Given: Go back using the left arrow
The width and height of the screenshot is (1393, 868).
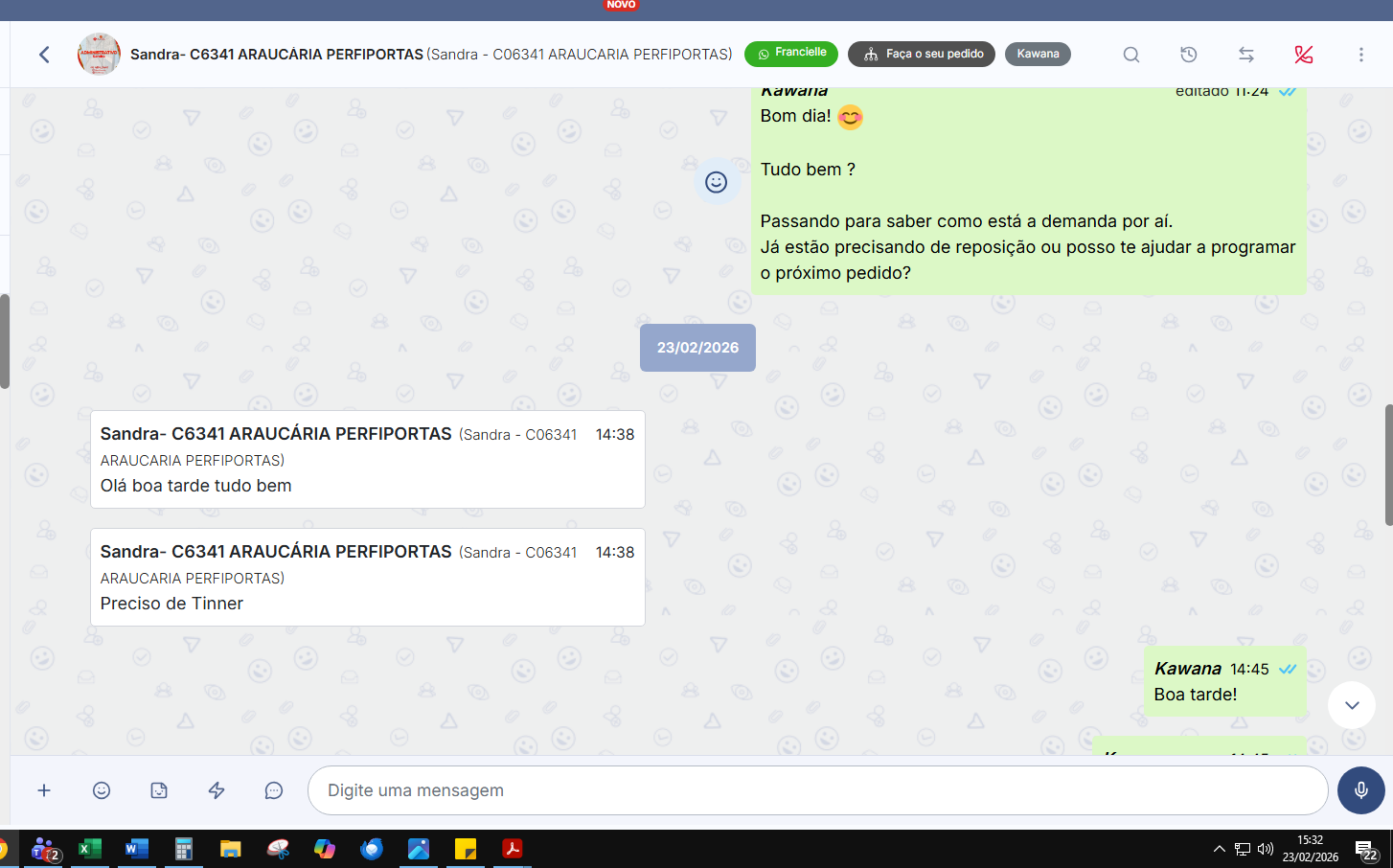Looking at the screenshot, I should (44, 55).
